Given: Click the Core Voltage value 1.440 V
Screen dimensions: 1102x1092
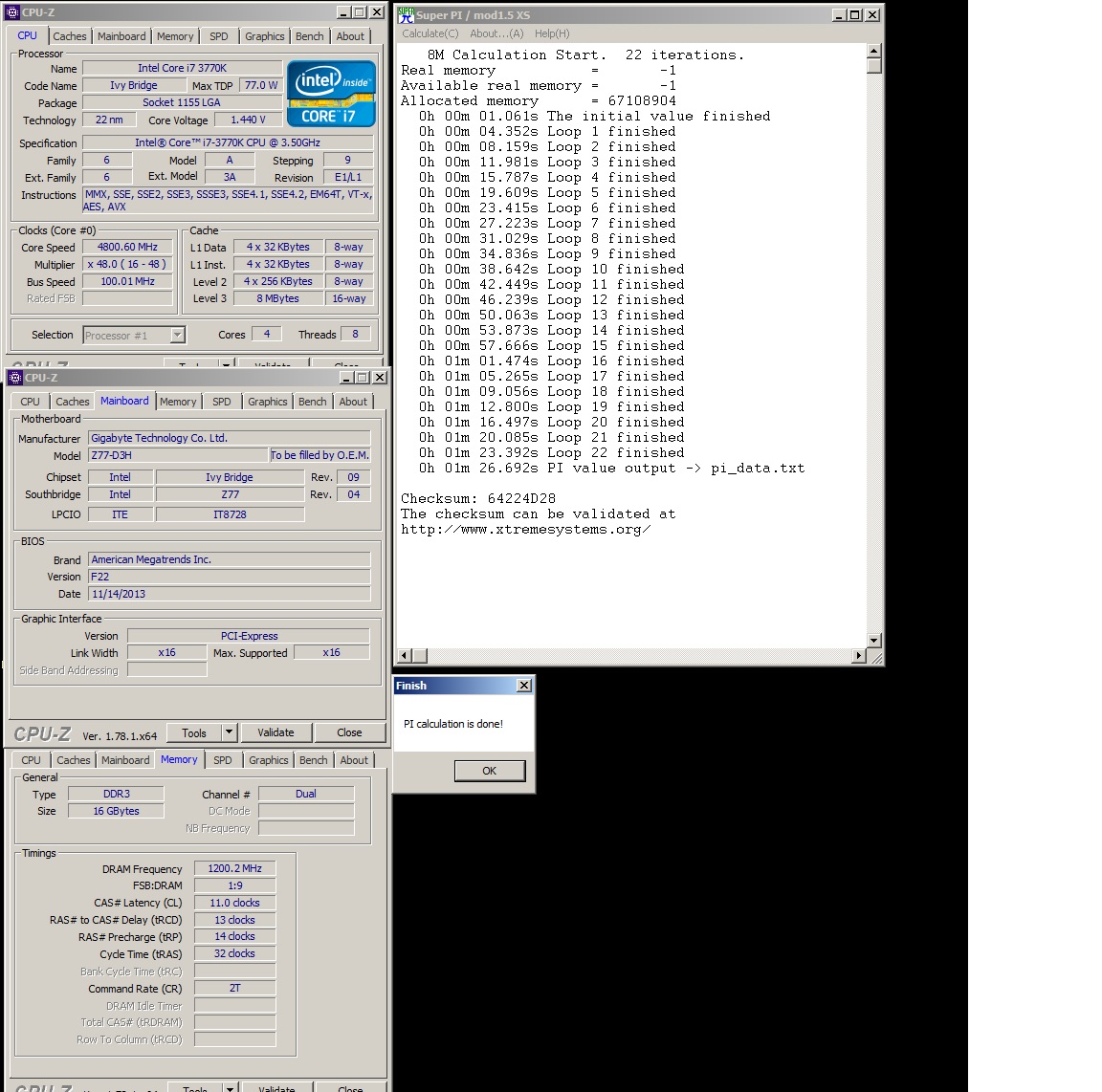Looking at the screenshot, I should point(248,120).
